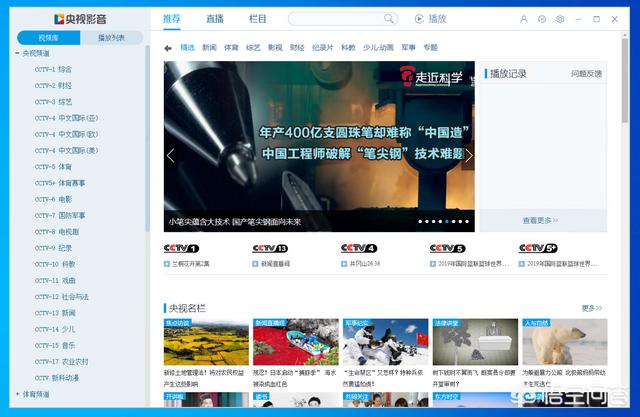The width and height of the screenshot is (640, 417).
Task: Select CCTV-5 体育 channel
Action: pyautogui.click(x=53, y=167)
